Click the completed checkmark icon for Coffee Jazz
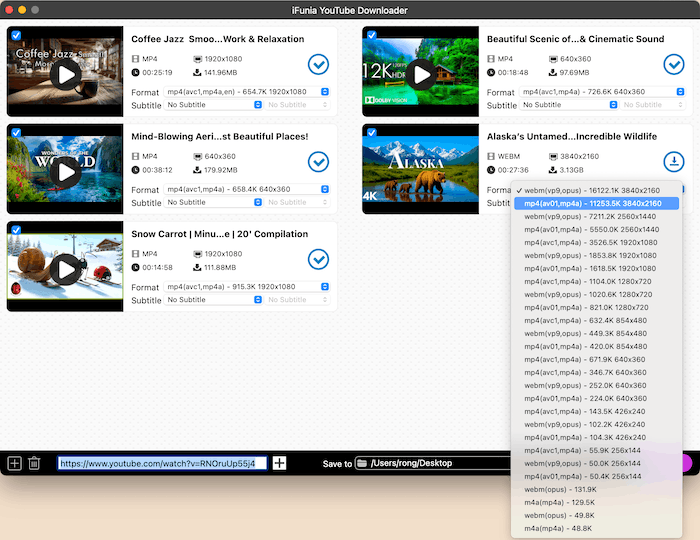 318,65
